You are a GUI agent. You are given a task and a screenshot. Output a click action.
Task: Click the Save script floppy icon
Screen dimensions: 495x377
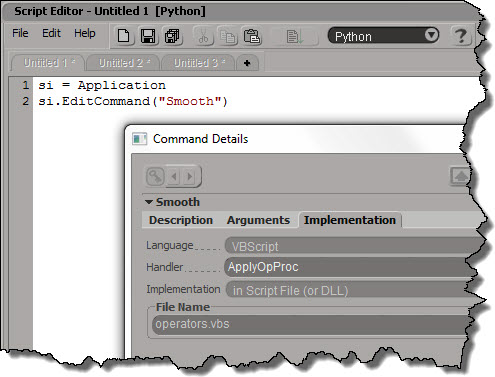148,36
